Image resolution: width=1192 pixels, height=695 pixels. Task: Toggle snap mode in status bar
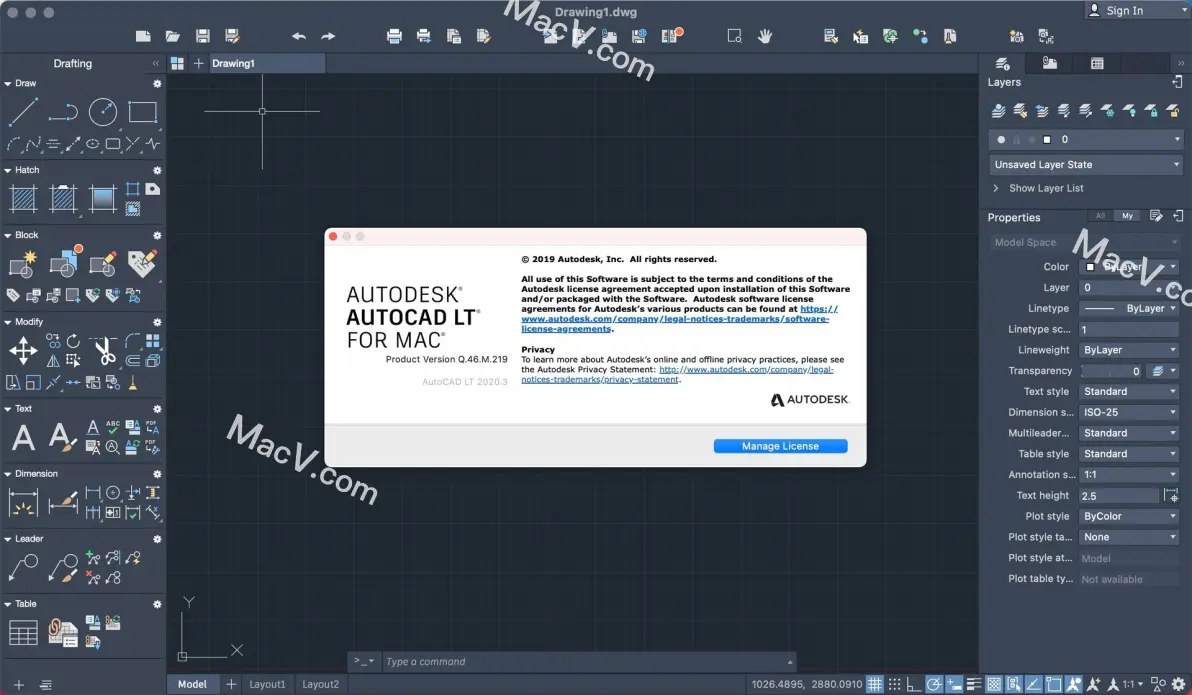click(895, 684)
